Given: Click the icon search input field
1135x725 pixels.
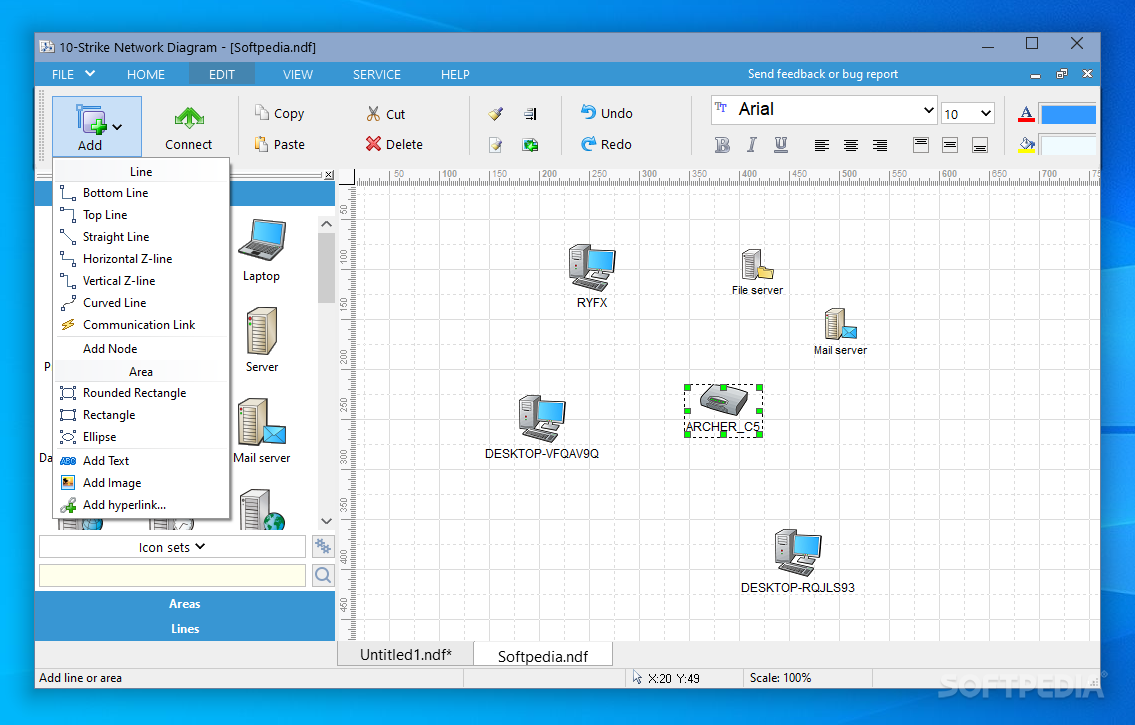Looking at the screenshot, I should click(172, 575).
